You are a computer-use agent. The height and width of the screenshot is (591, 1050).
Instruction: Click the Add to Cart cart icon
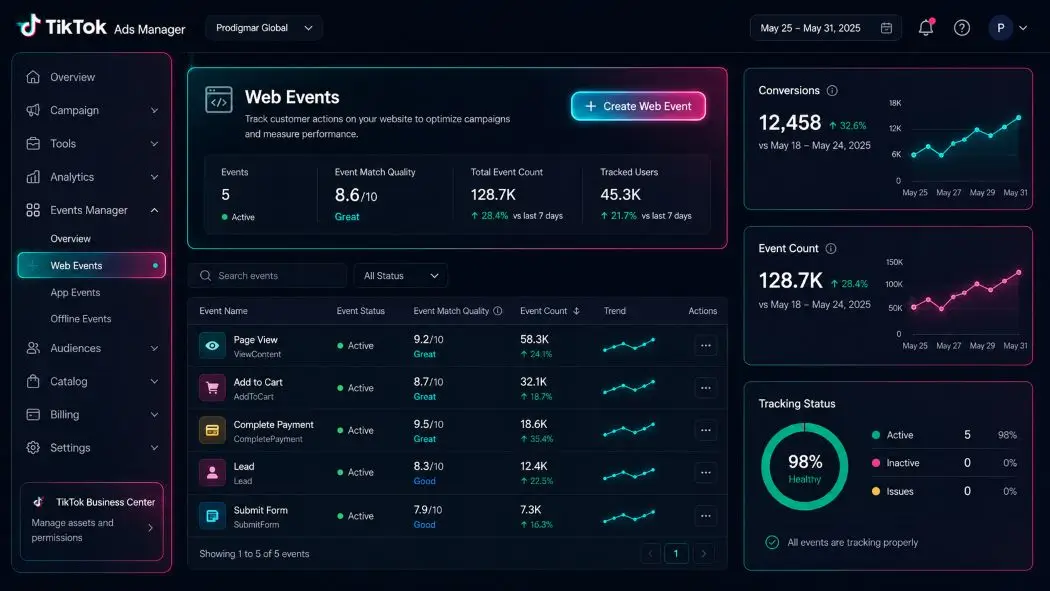click(212, 388)
